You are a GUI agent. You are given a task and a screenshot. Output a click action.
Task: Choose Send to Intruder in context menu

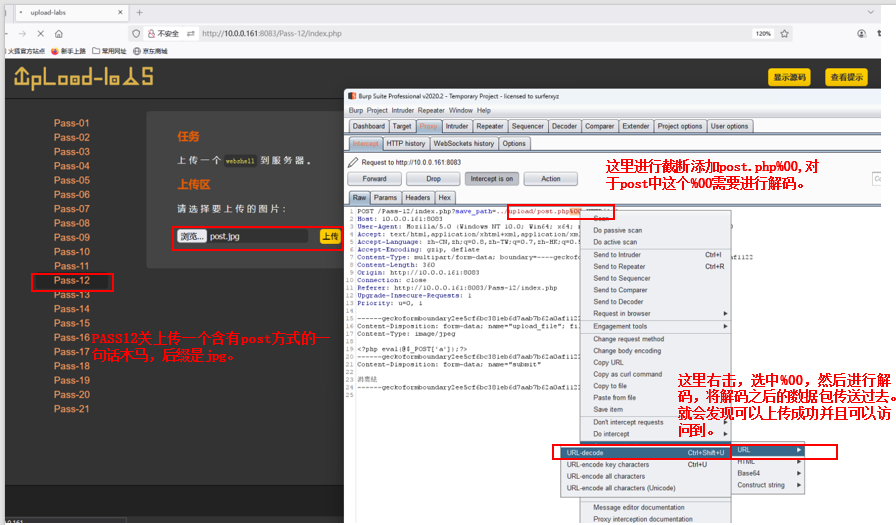click(655, 255)
